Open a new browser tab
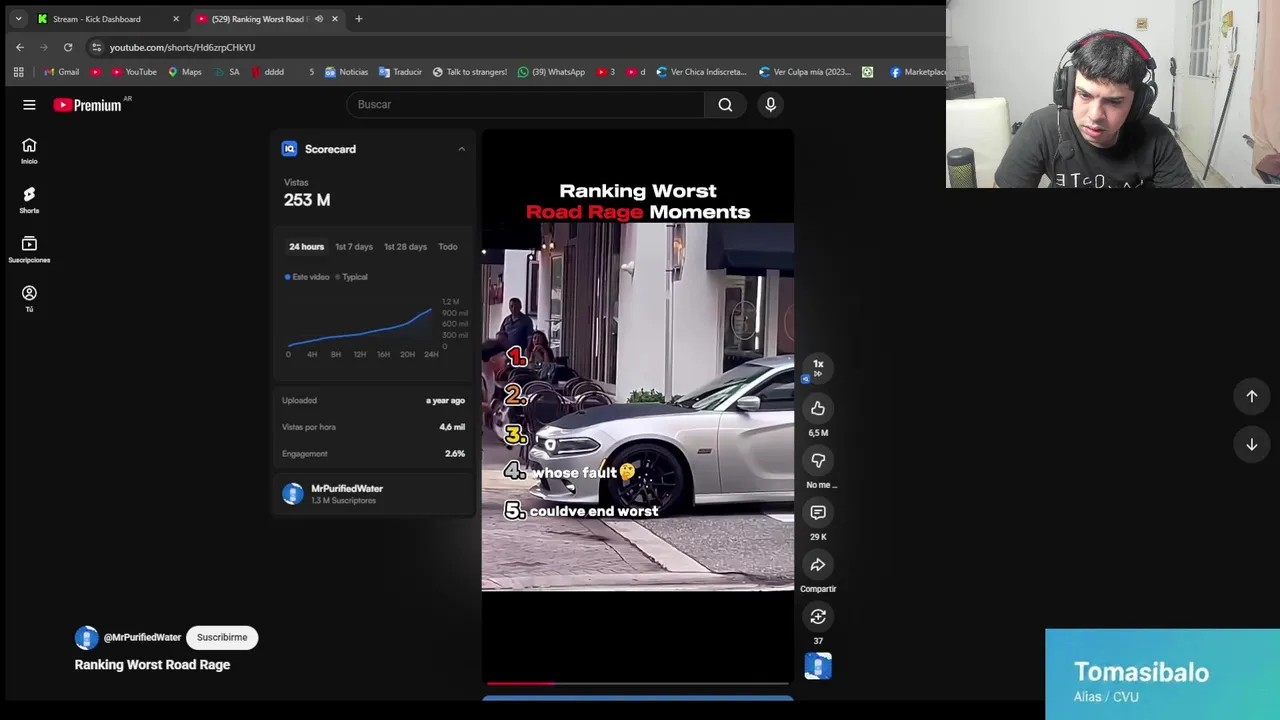1280x720 pixels. click(359, 19)
